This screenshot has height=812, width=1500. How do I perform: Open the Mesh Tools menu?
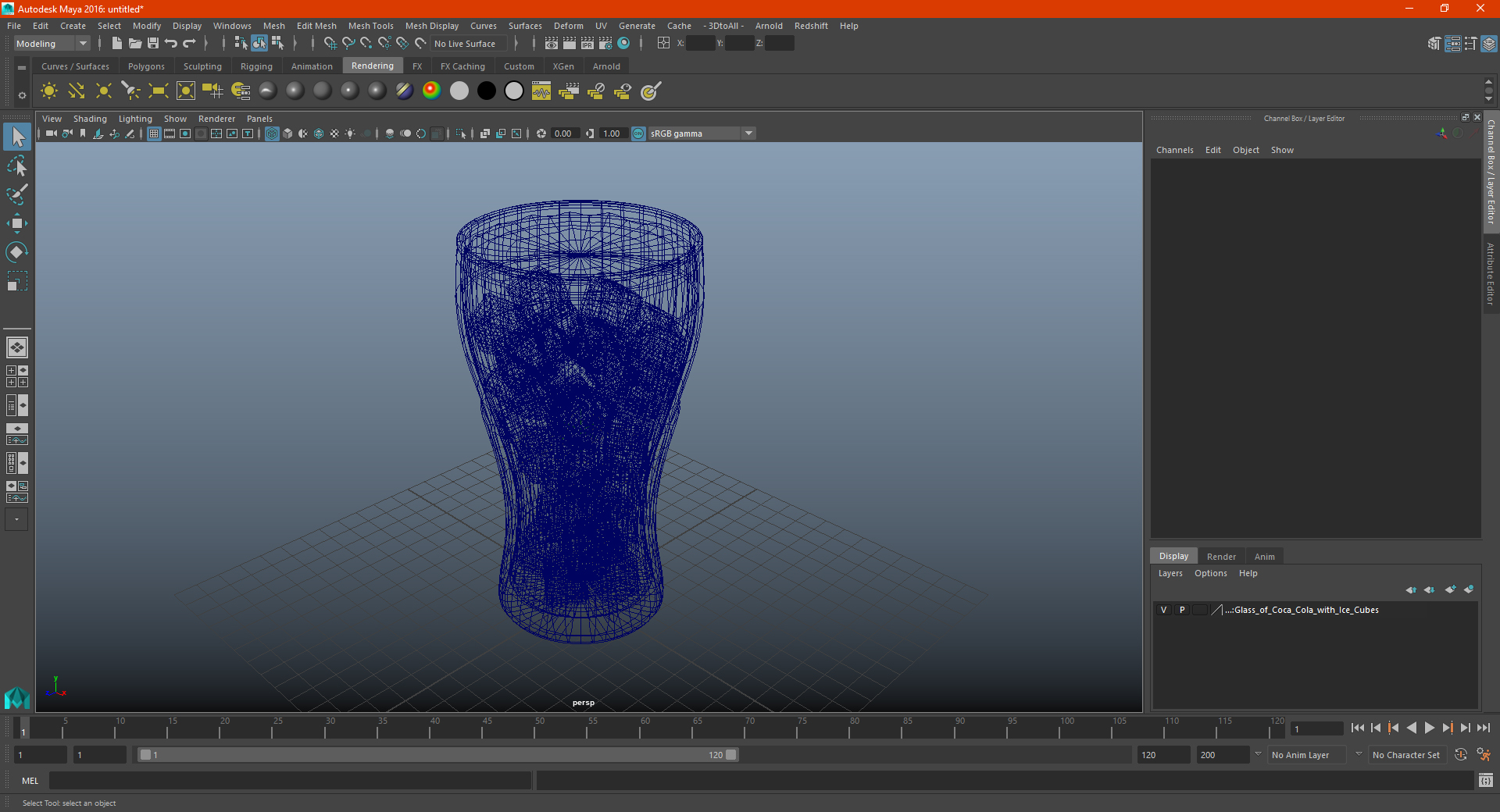(370, 26)
